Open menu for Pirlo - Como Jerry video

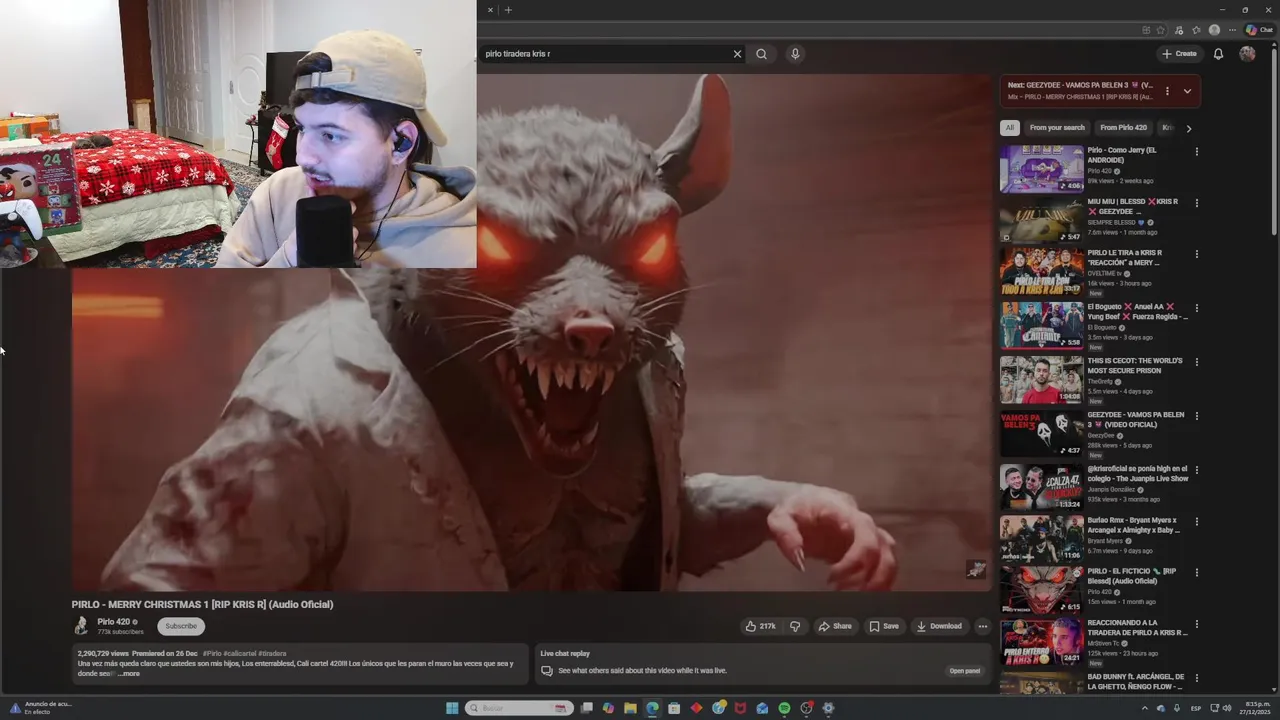coord(1197,152)
